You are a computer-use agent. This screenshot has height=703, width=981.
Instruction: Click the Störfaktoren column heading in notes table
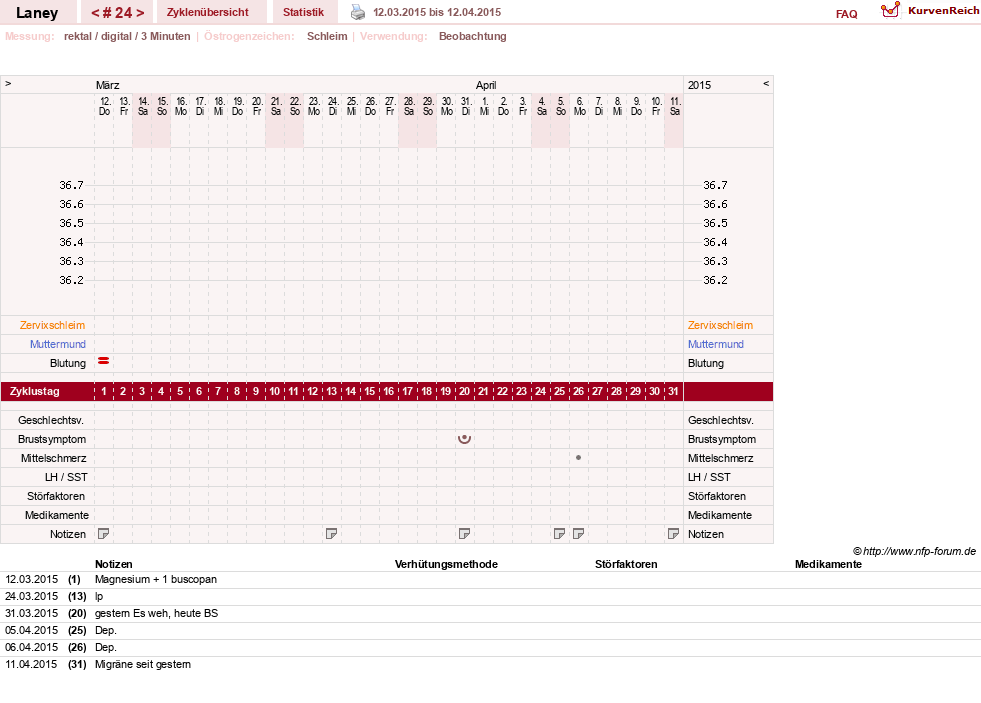click(x=626, y=564)
